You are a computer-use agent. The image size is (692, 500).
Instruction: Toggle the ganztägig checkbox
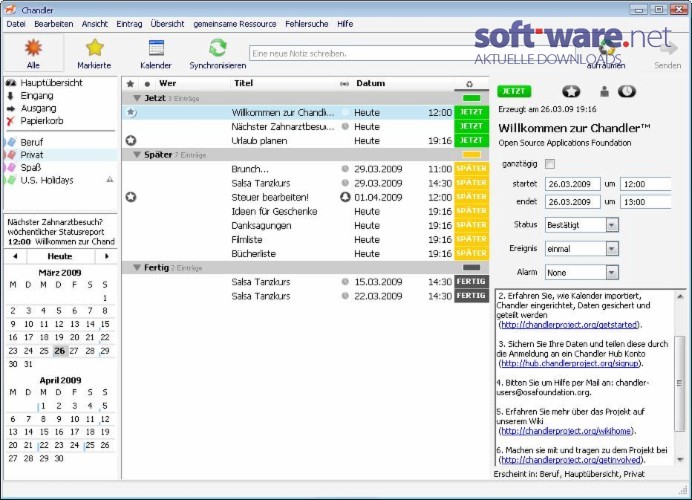pos(549,164)
